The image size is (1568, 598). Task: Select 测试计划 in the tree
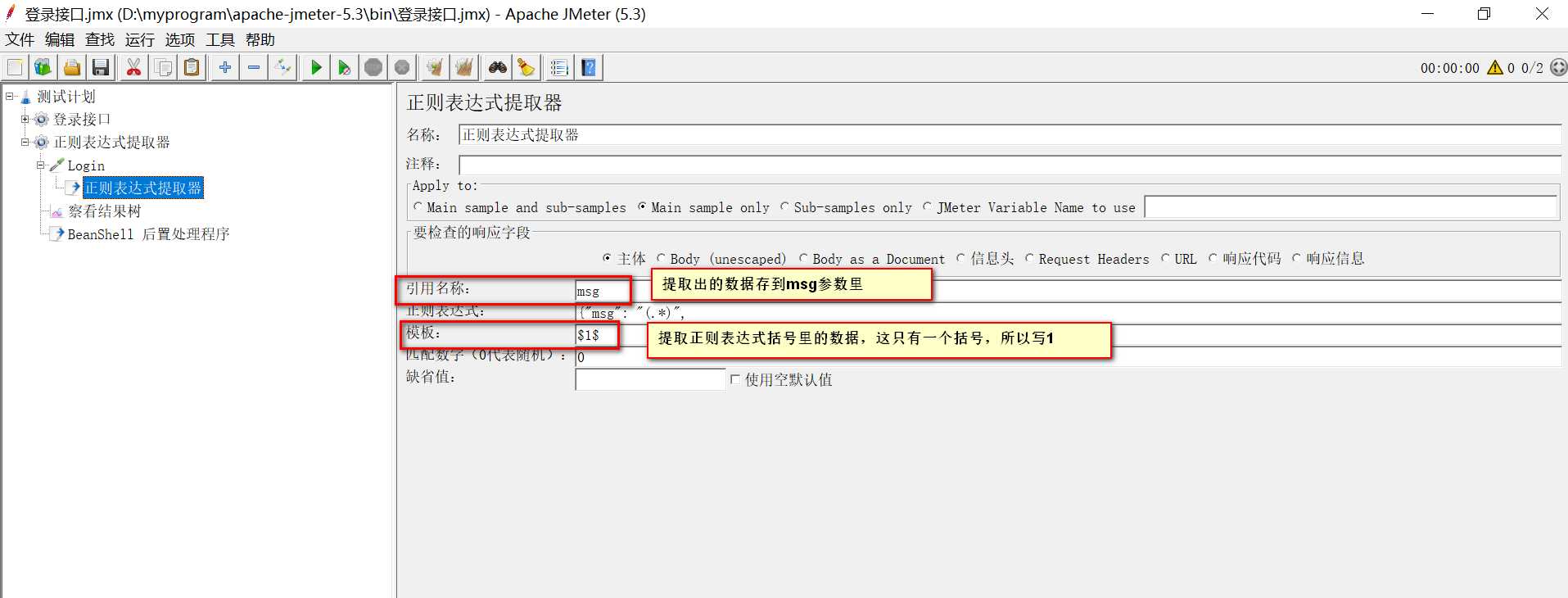pyautogui.click(x=66, y=97)
